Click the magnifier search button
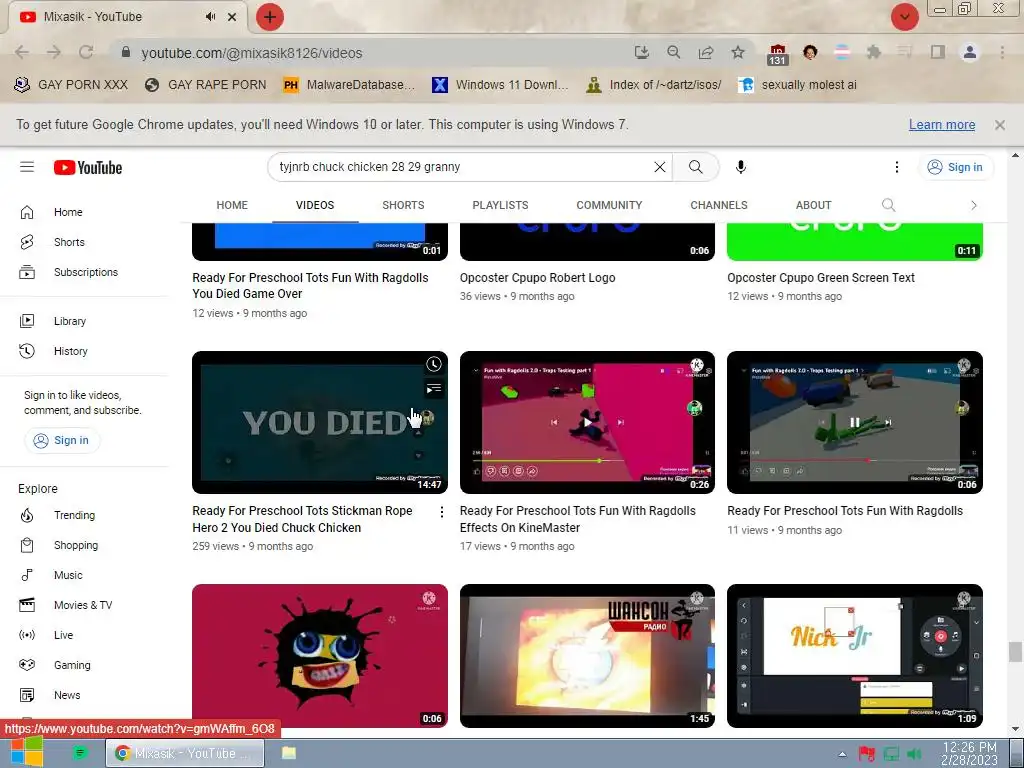This screenshot has width=1024, height=768. coord(696,167)
